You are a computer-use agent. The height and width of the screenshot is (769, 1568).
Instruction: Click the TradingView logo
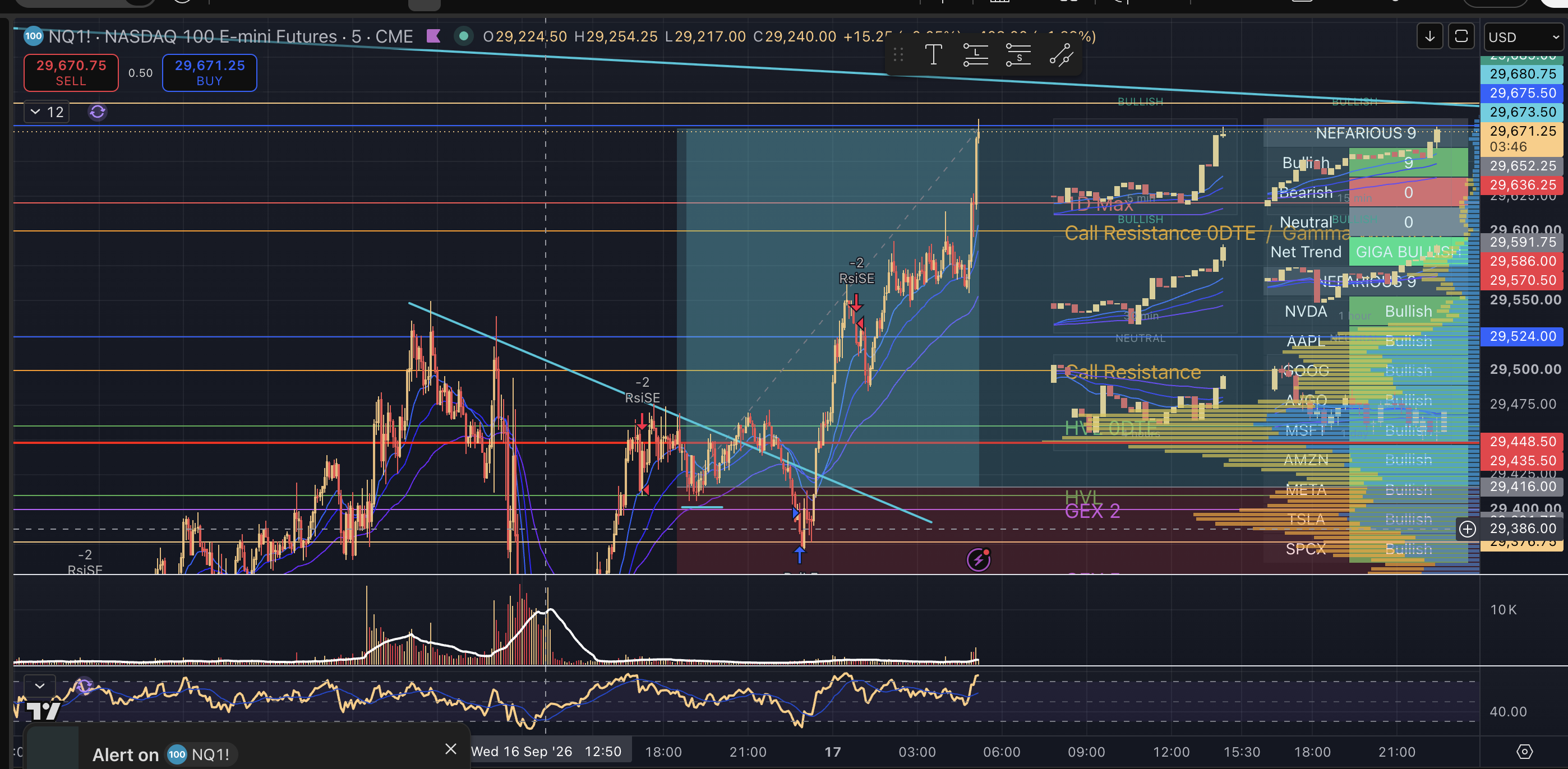44,711
